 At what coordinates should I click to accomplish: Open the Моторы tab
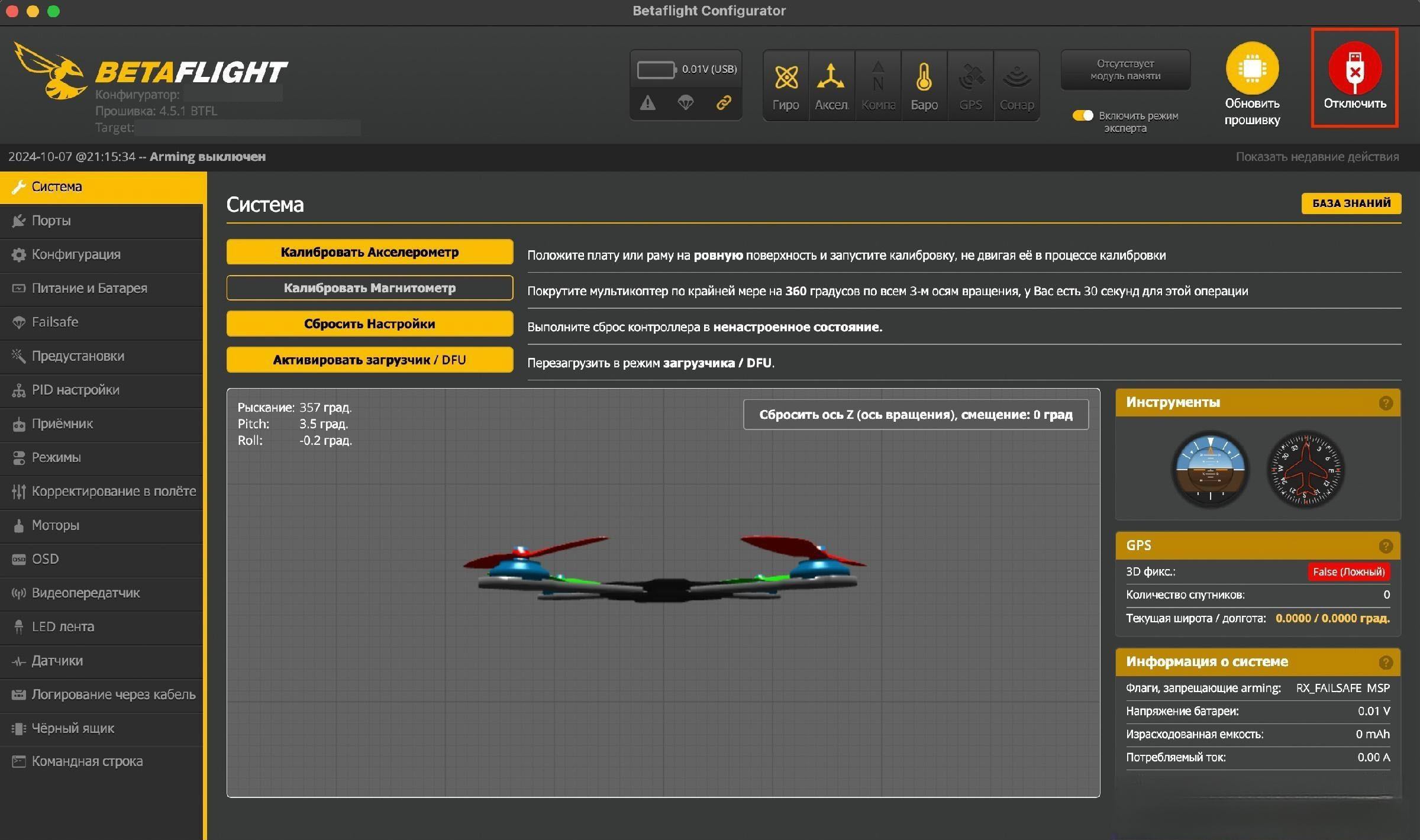[102, 525]
